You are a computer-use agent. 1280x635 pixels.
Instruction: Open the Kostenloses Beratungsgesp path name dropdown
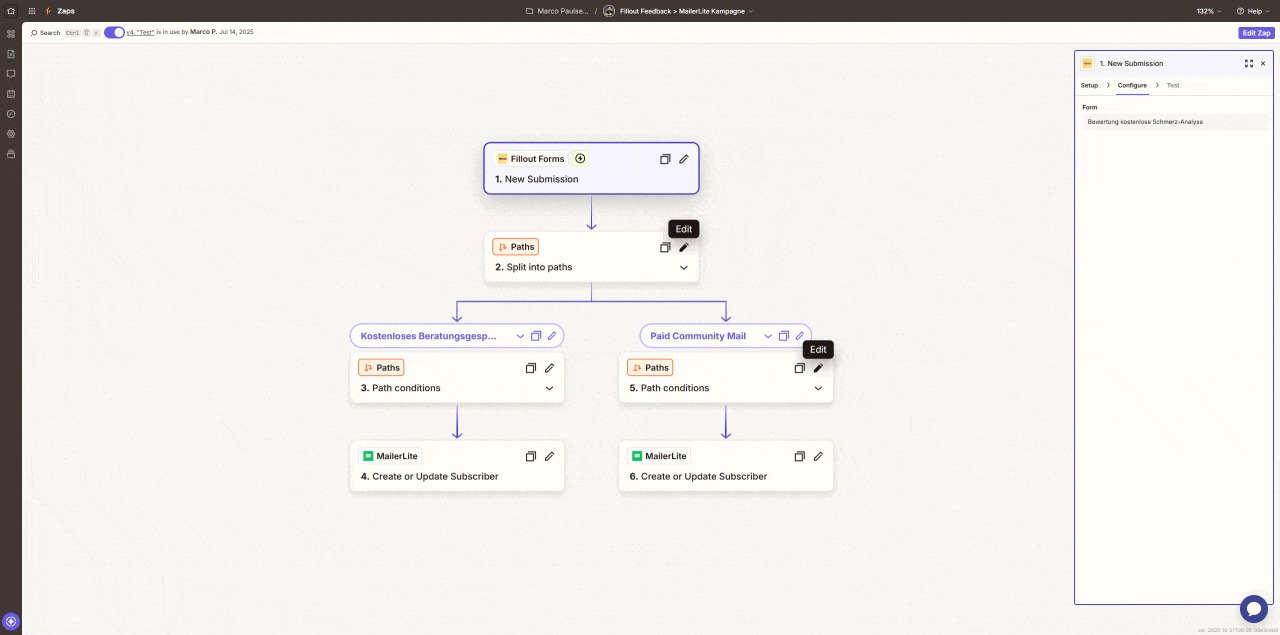pyautogui.click(x=520, y=335)
